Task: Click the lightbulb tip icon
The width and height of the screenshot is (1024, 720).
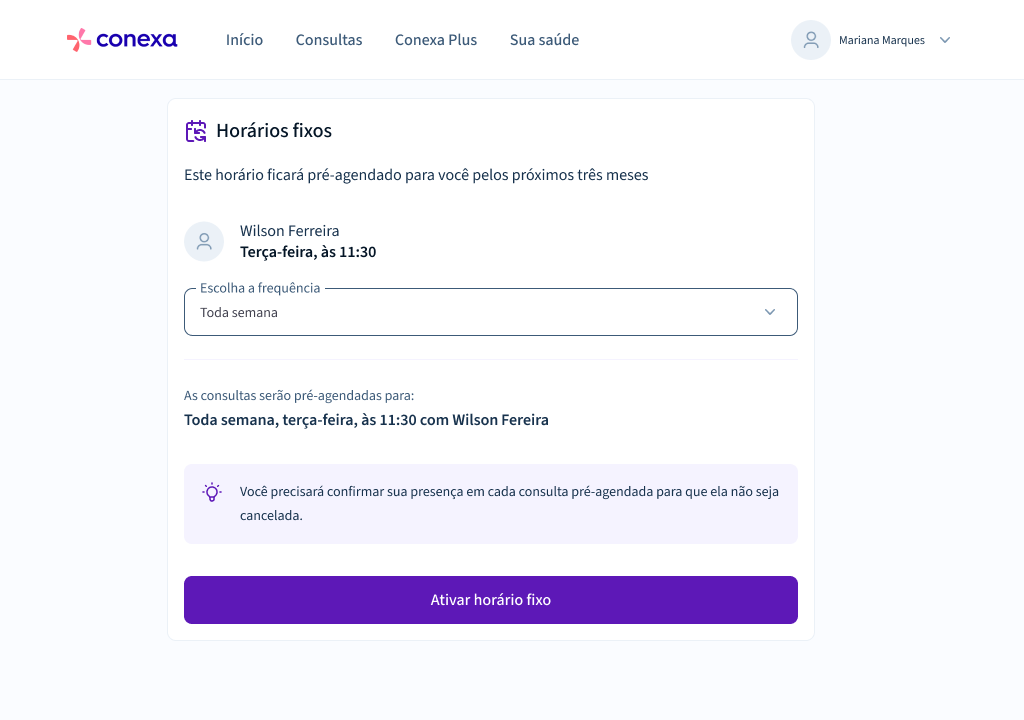Action: (x=212, y=492)
